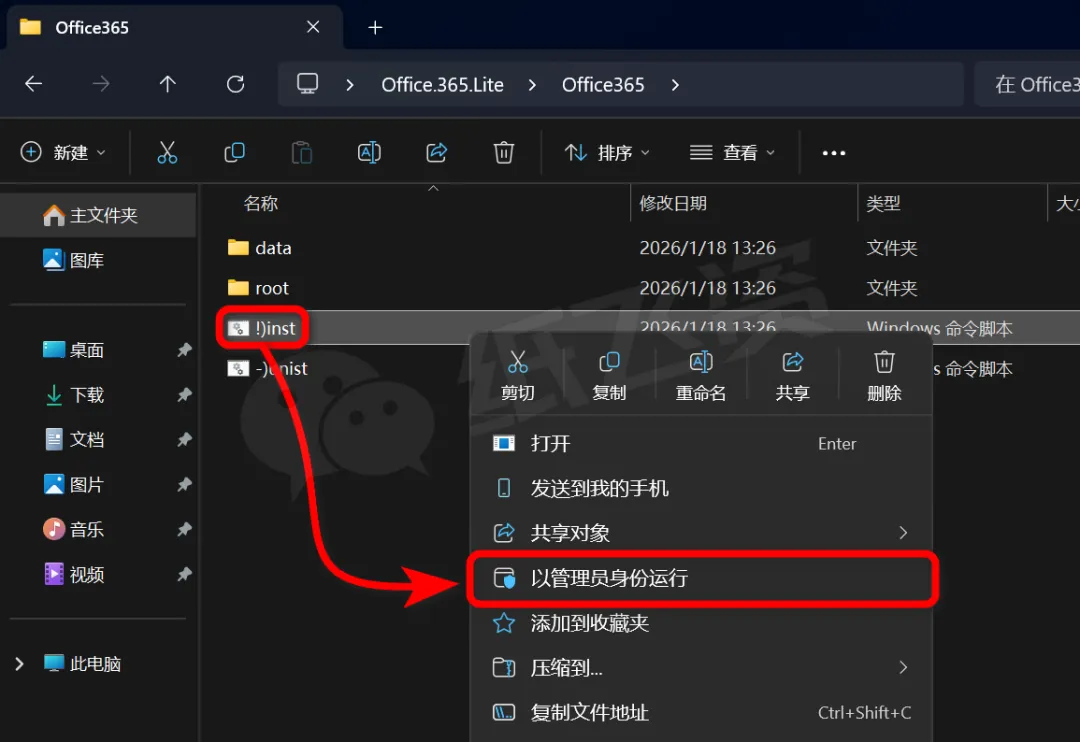Screen dimensions: 1080x742
Task: Expand the 此电脑 tree node
Action: [19, 664]
